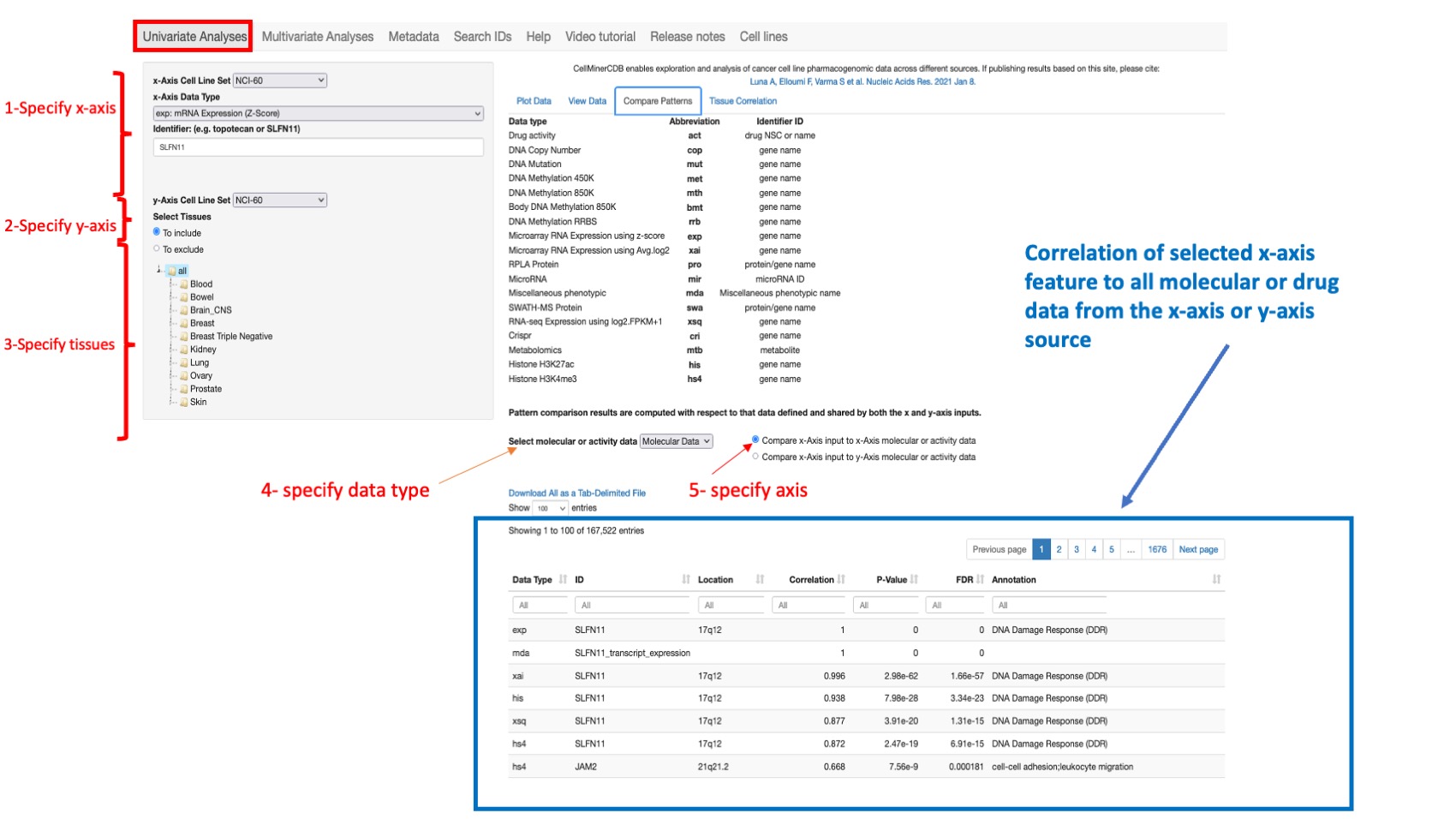Open the Multivariate Analyses menu
The width and height of the screenshot is (1456, 819).
coord(318,36)
